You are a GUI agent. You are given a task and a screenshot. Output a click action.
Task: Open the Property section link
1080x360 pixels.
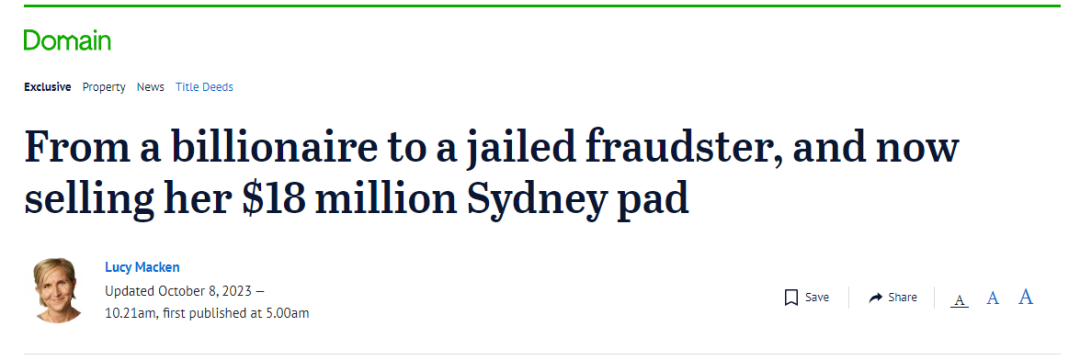point(104,87)
